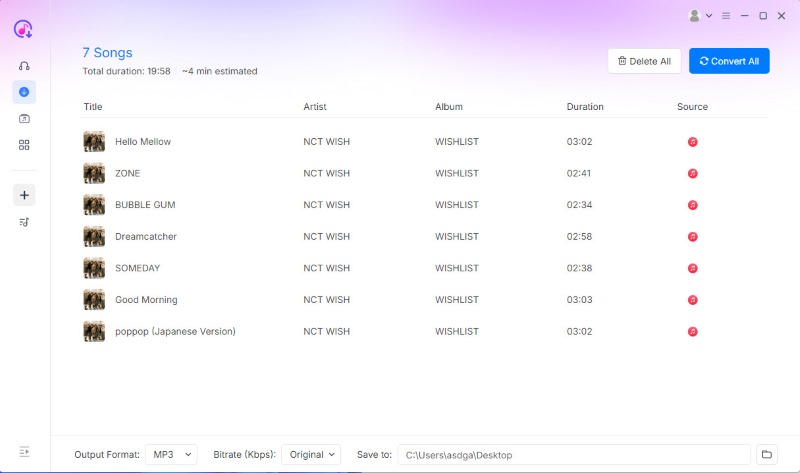Screen dimensions: 800x473
Task: Click the plus icon to add music
Action: pos(24,195)
